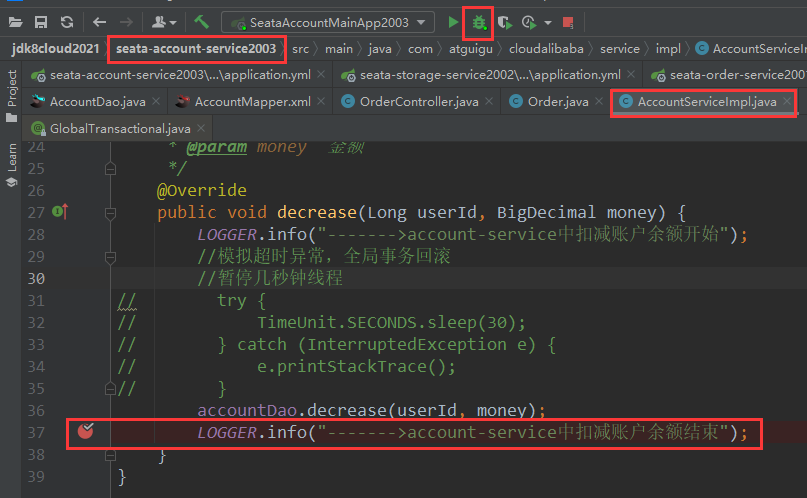
Task: Click the java breadcrumb segment
Action: click(380, 49)
